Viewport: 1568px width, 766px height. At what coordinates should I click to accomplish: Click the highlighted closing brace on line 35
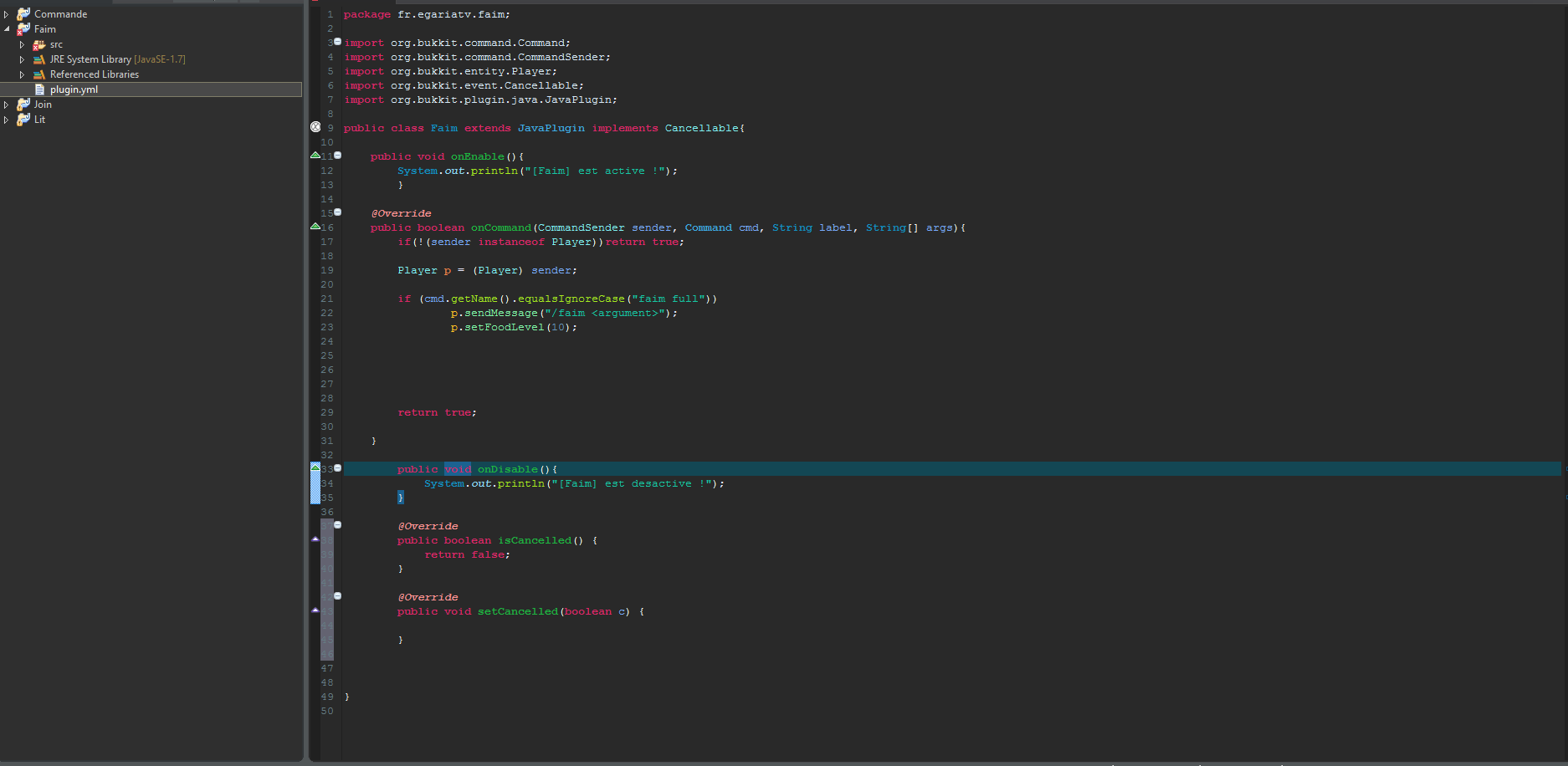[x=401, y=498]
